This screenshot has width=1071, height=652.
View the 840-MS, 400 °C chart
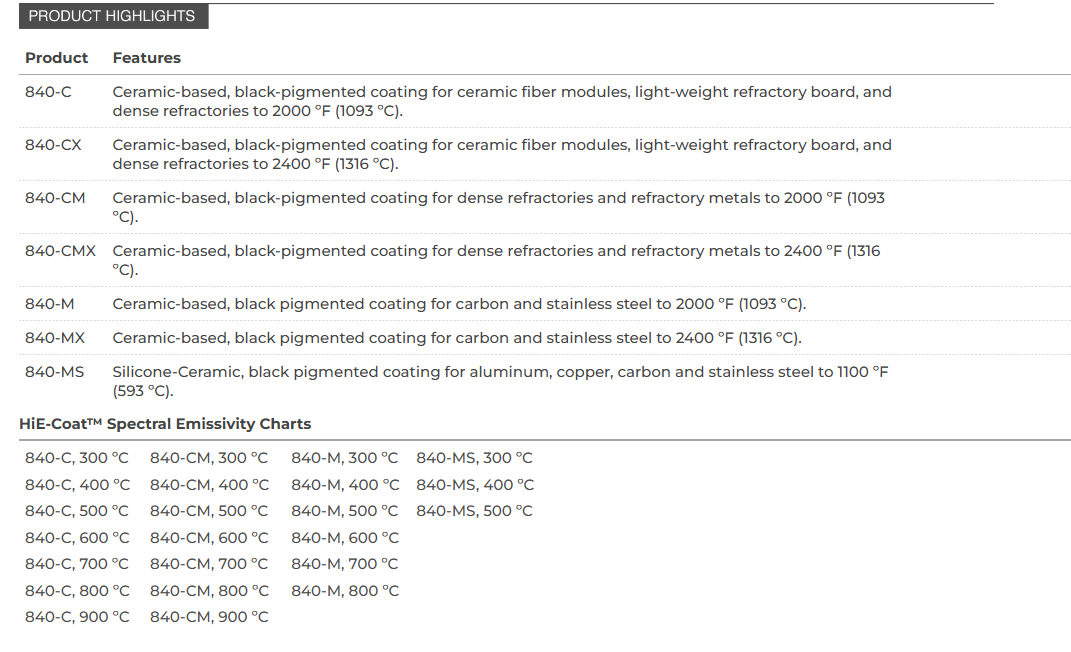[475, 484]
